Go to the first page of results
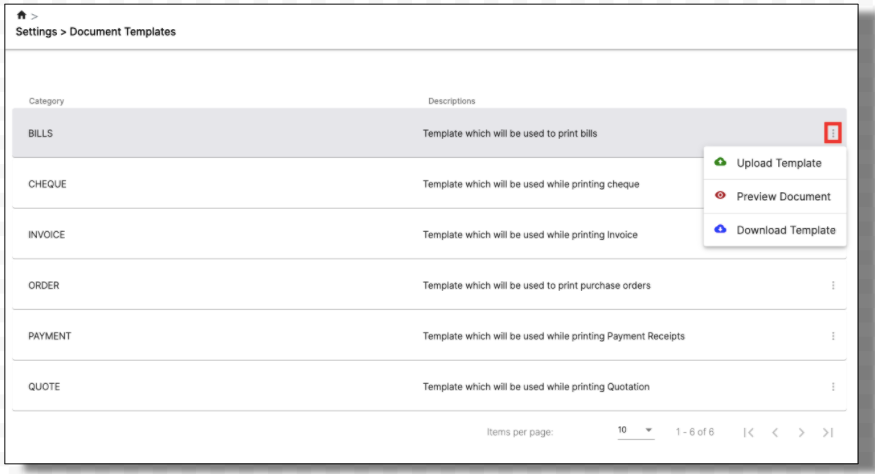The height and width of the screenshot is (474, 875). 748,432
